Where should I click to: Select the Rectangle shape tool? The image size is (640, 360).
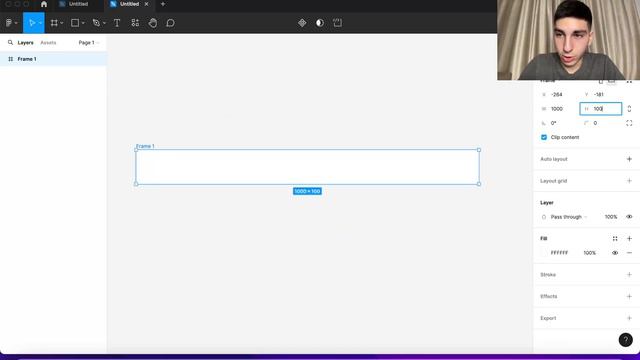75,23
